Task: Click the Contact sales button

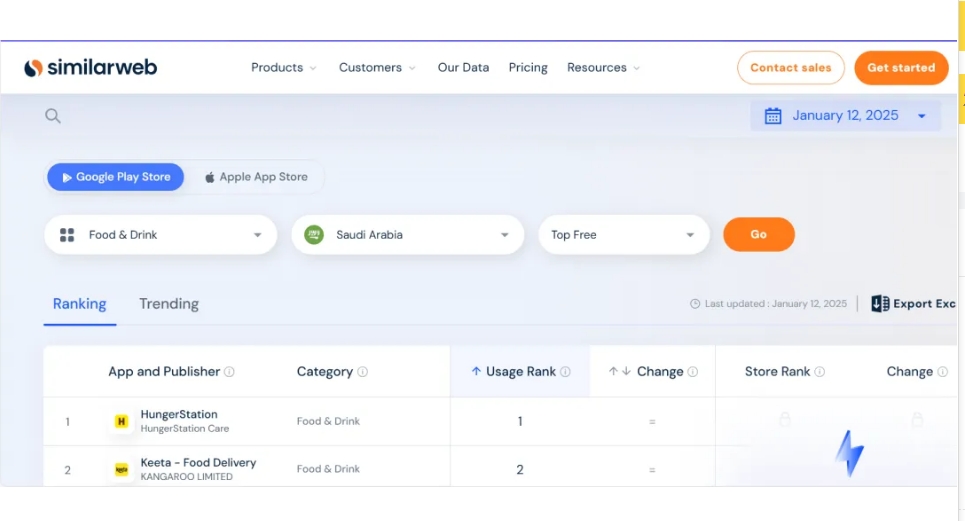Action: (x=791, y=68)
